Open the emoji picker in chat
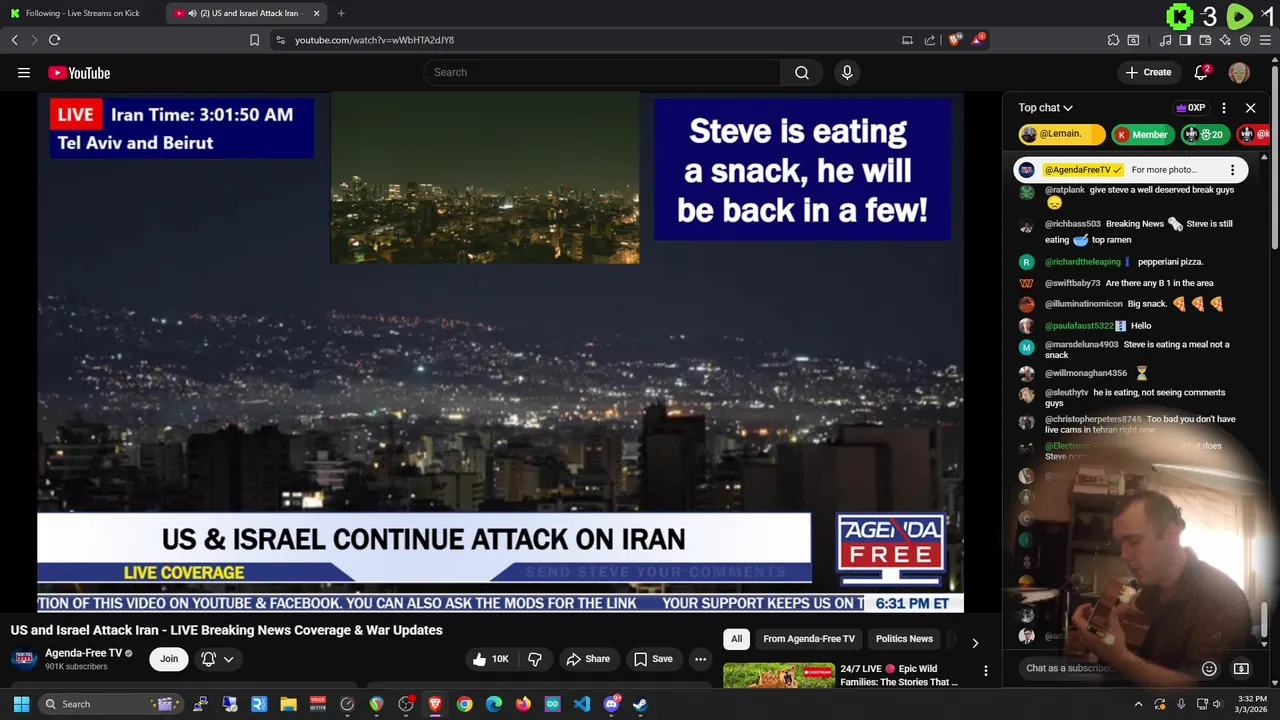The height and width of the screenshot is (720, 1280). 1209,668
